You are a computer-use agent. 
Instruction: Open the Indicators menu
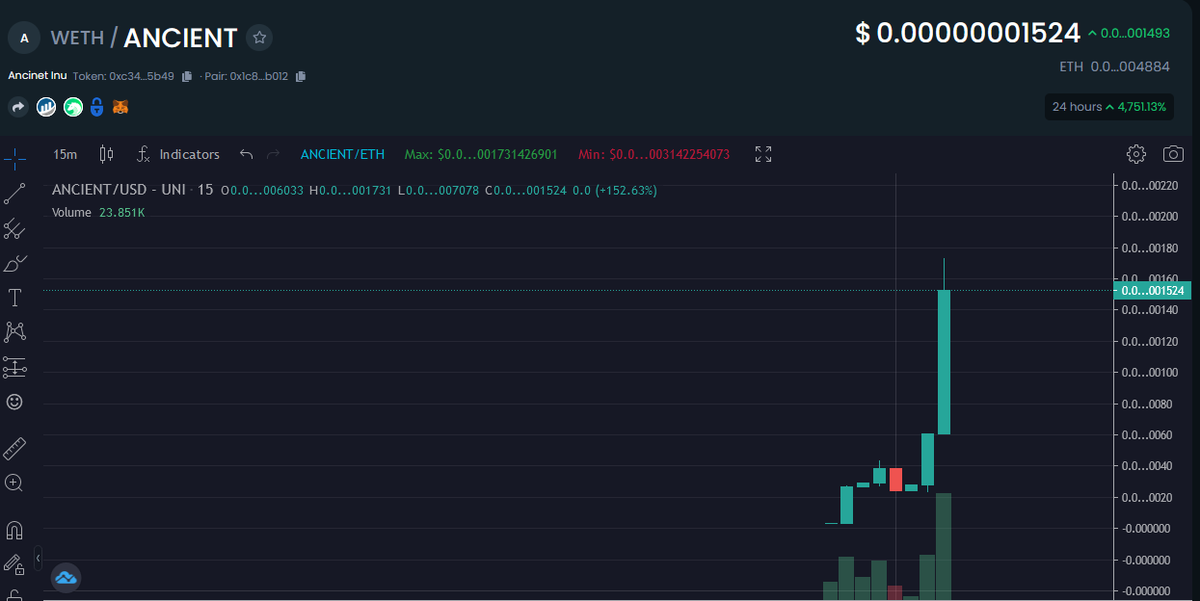coord(178,154)
